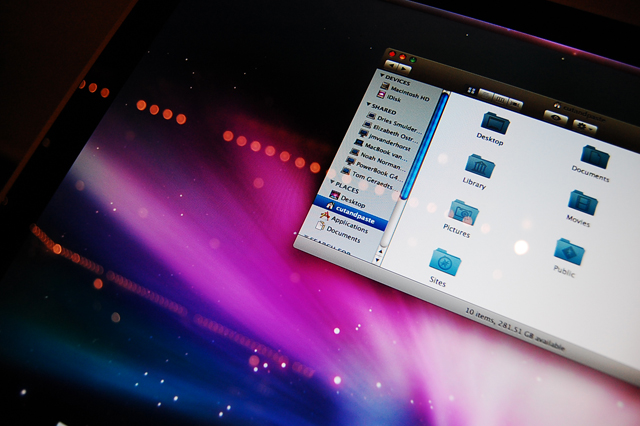Collapse the SHARED sidebar section
The width and height of the screenshot is (640, 426).
[x=370, y=103]
